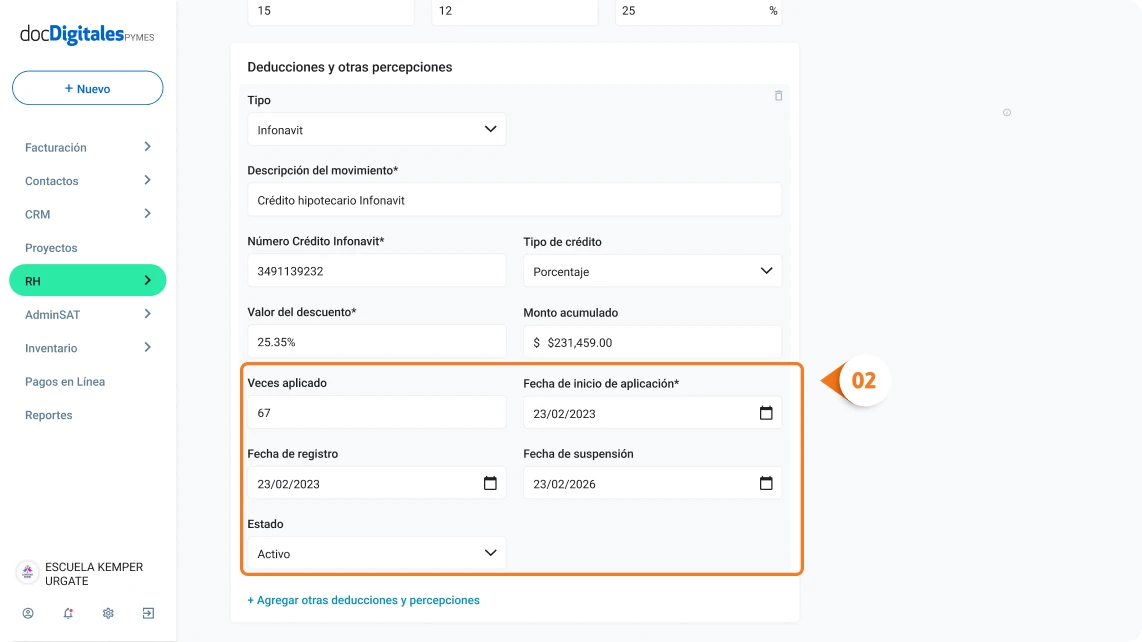Expand the RH chevron in sidebar

148,281
